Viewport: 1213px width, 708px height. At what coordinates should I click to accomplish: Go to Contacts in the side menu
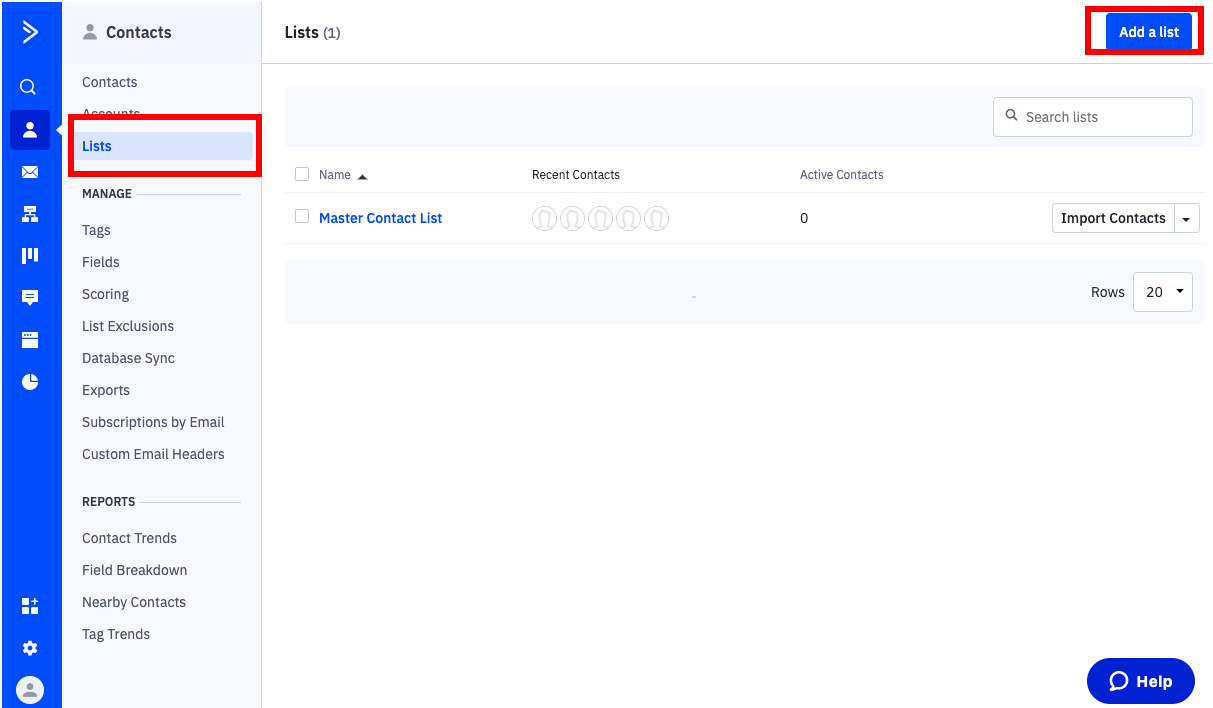[110, 82]
